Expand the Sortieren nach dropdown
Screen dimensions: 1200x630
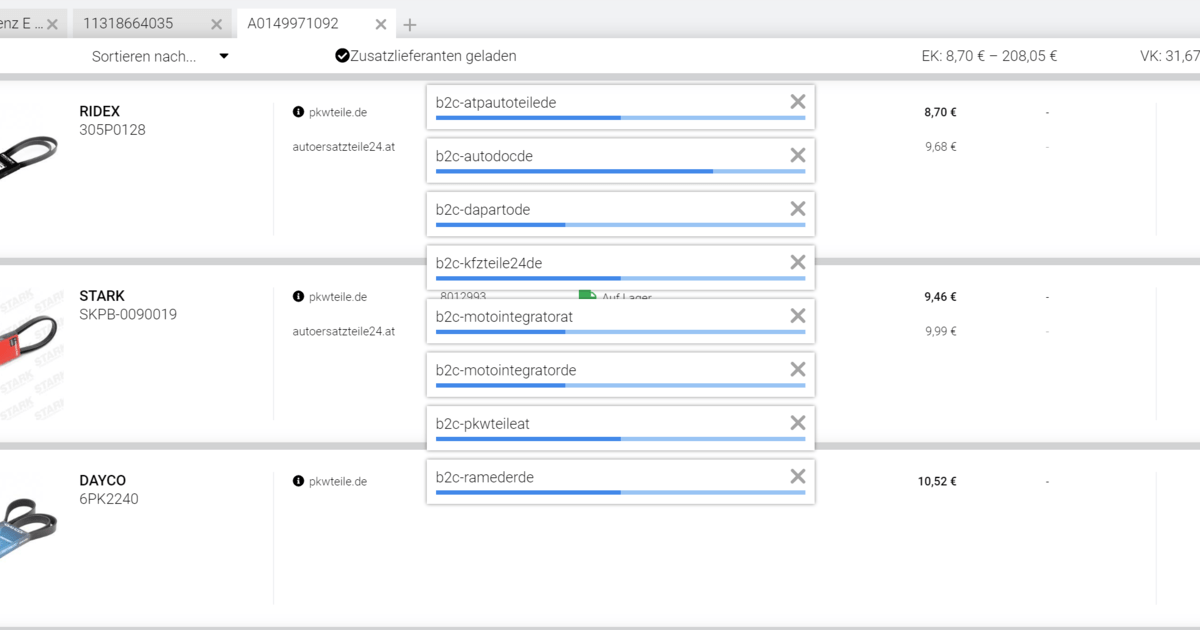160,56
